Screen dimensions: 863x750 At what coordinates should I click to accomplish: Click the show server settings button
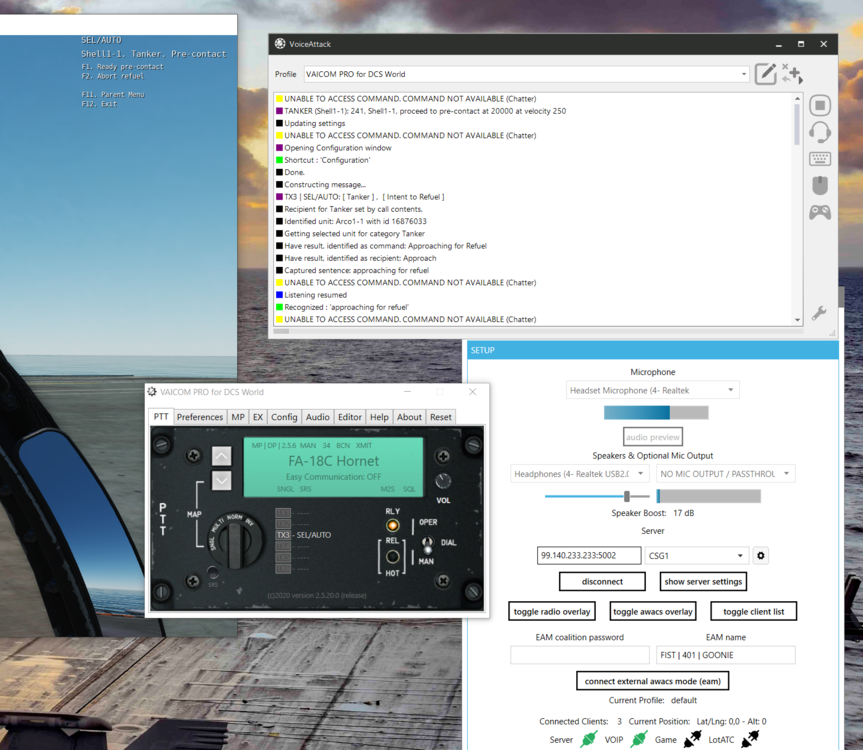(703, 581)
